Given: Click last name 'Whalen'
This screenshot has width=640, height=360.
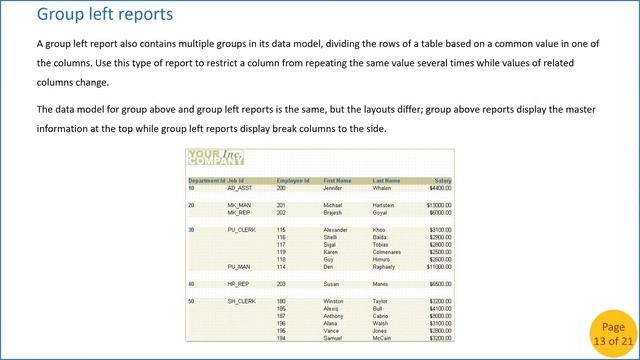Looking at the screenshot, I should [382, 188].
